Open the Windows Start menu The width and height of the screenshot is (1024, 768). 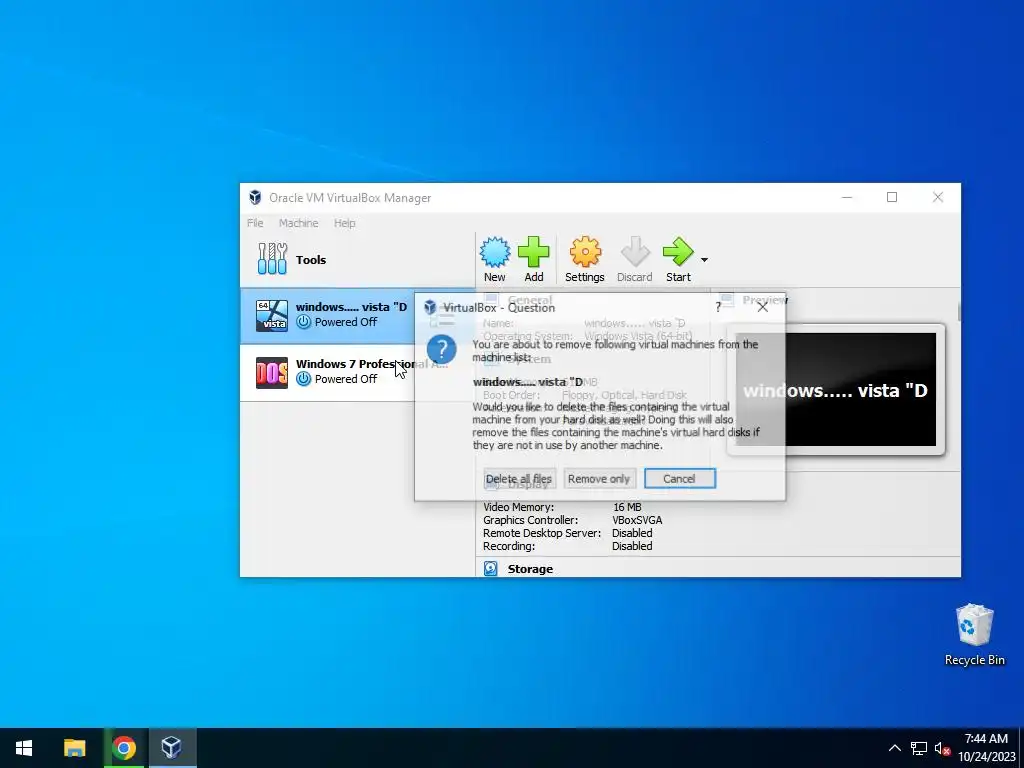point(24,748)
